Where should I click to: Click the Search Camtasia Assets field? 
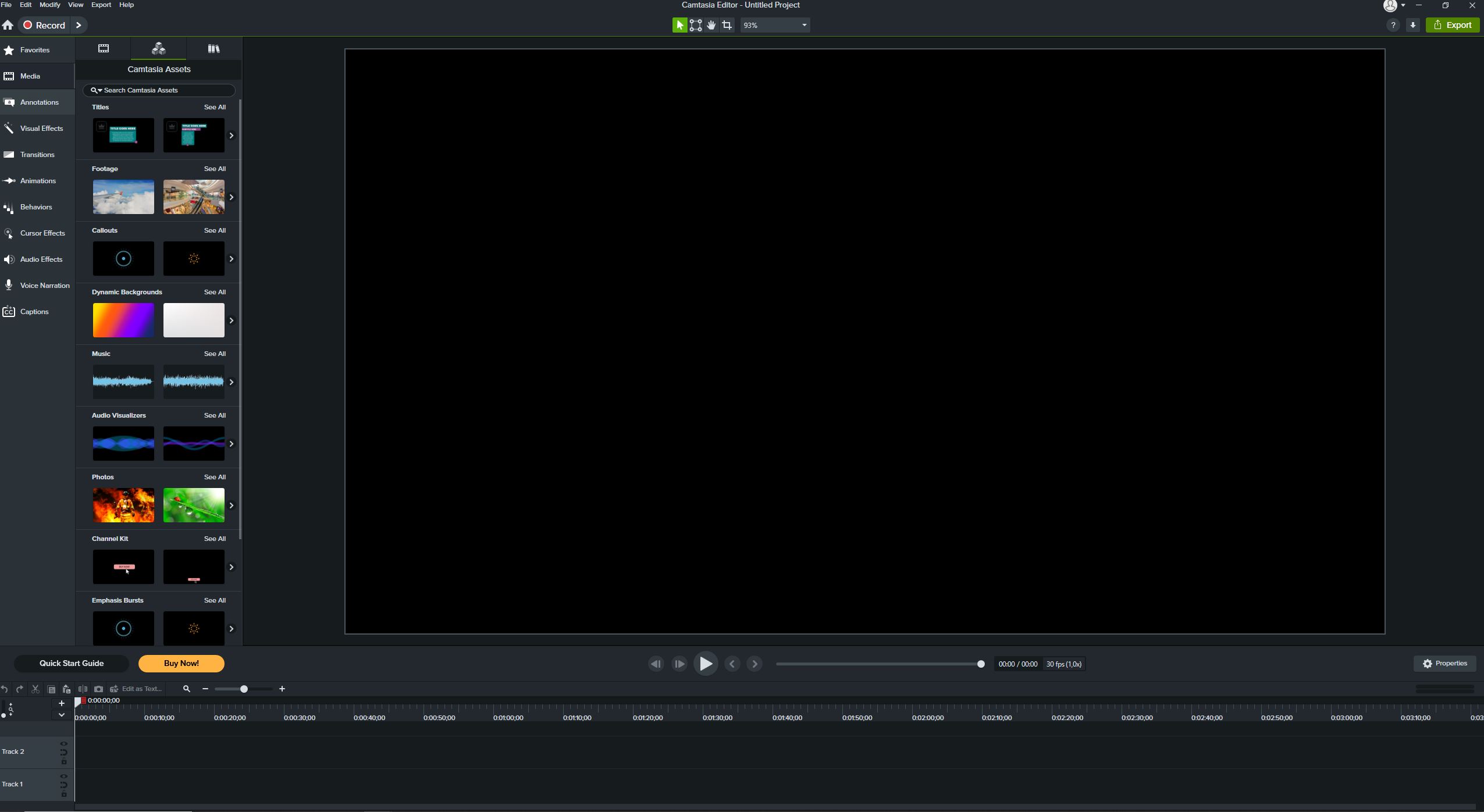click(159, 90)
